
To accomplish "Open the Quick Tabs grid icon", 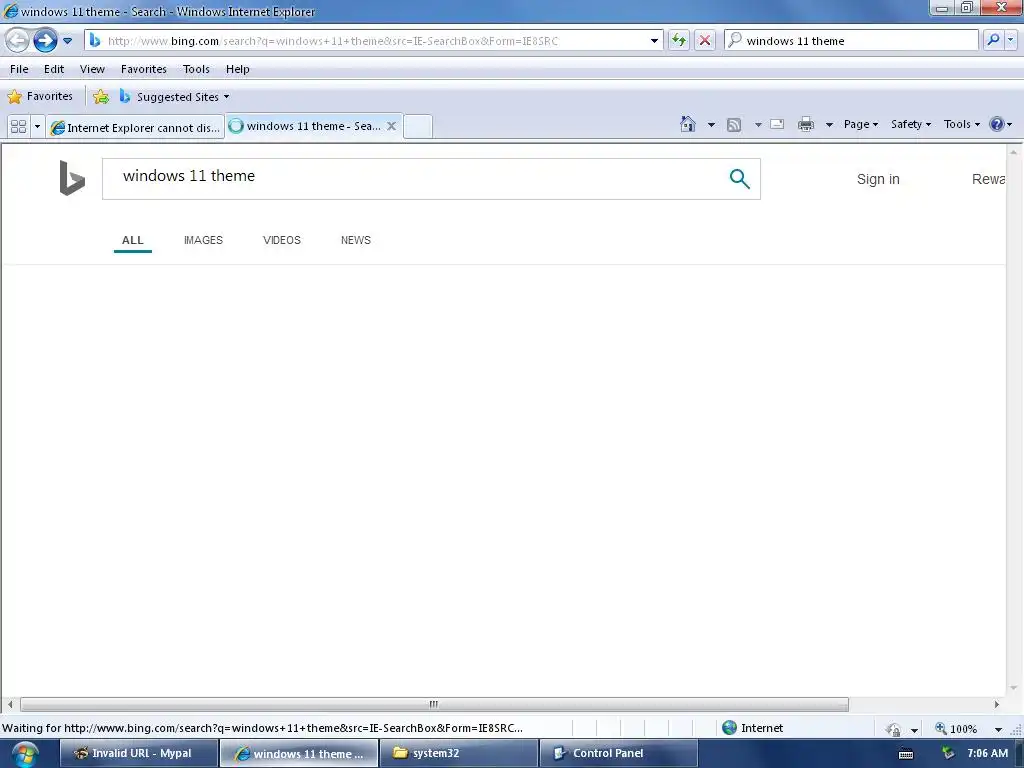I will coord(18,127).
